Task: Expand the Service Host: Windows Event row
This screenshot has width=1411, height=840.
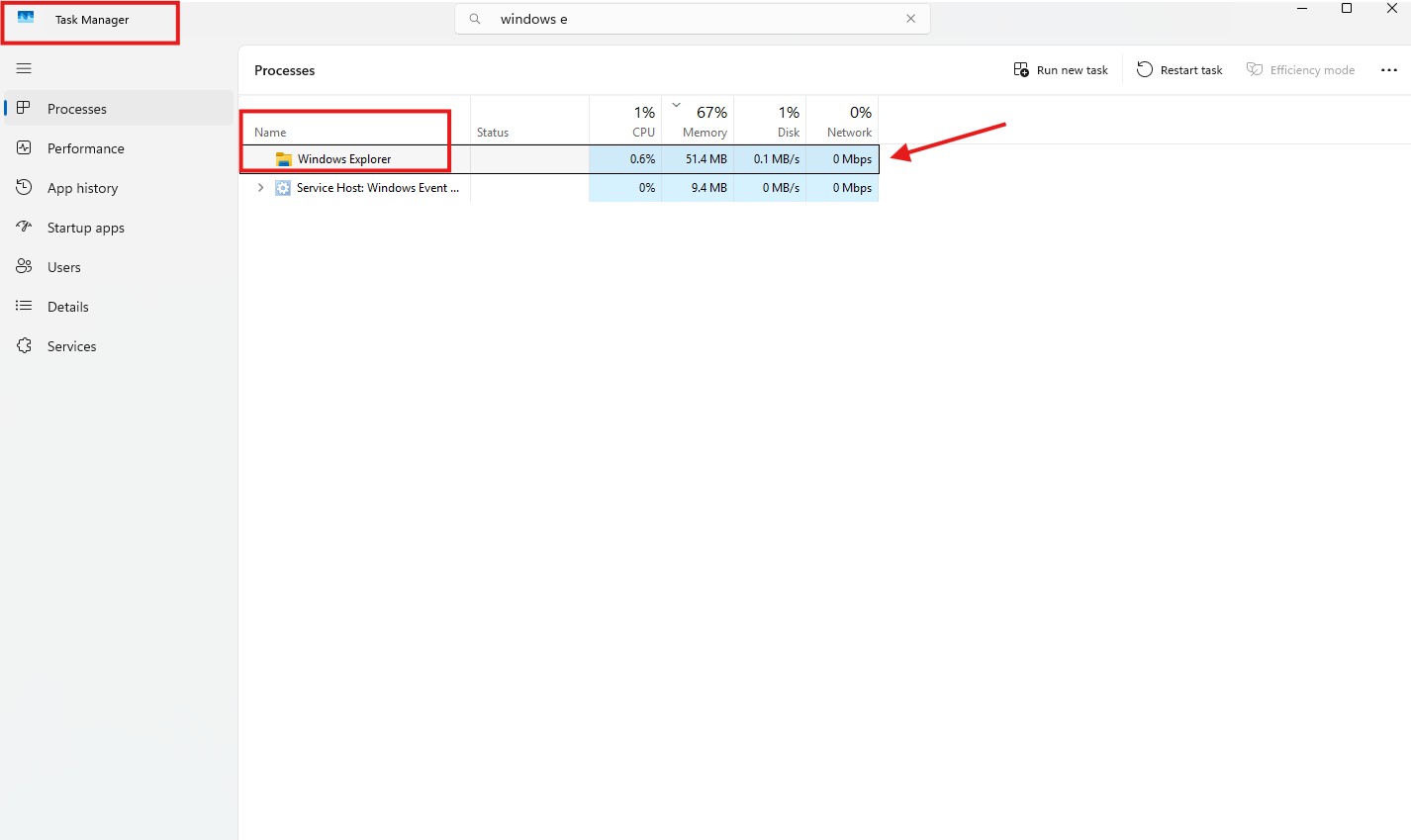Action: [x=260, y=187]
